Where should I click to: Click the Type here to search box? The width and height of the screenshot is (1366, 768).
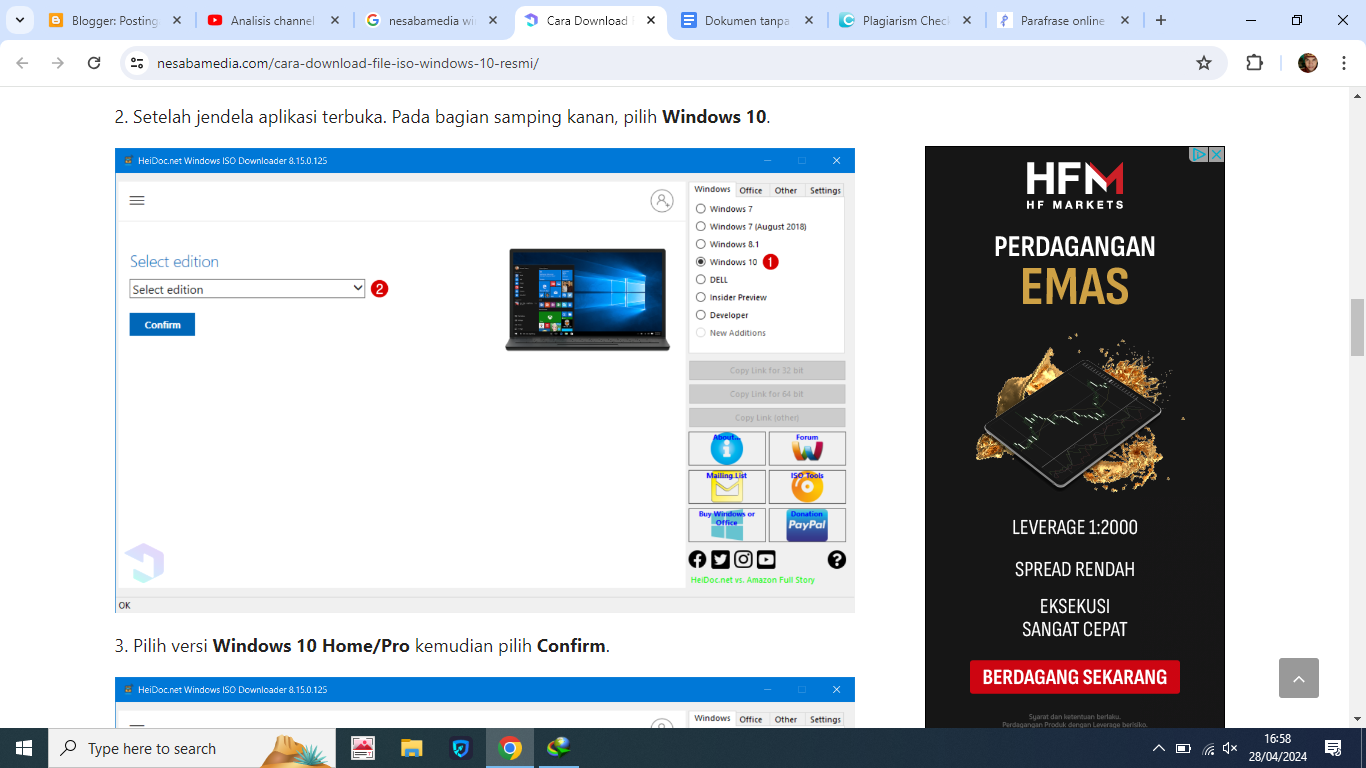click(192, 748)
